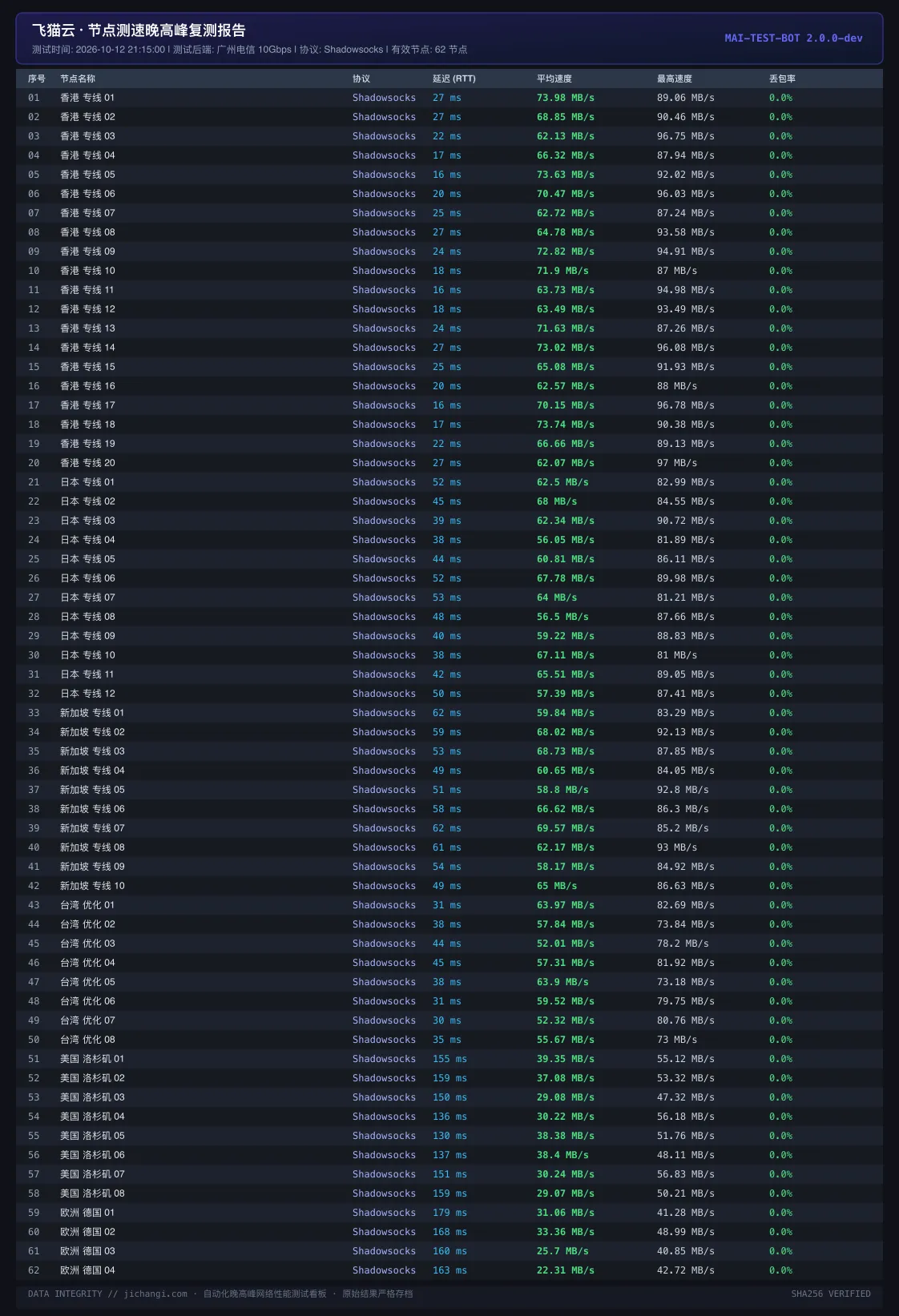This screenshot has width=899, height=1316.
Task: Click the 序号 column header
Action: [37, 78]
